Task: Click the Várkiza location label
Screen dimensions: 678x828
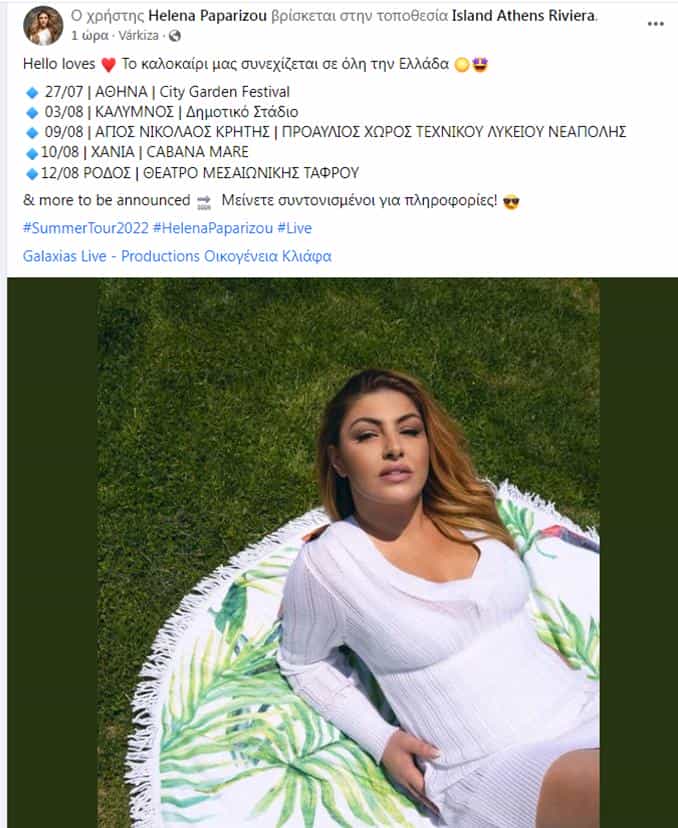Action: pos(138,35)
